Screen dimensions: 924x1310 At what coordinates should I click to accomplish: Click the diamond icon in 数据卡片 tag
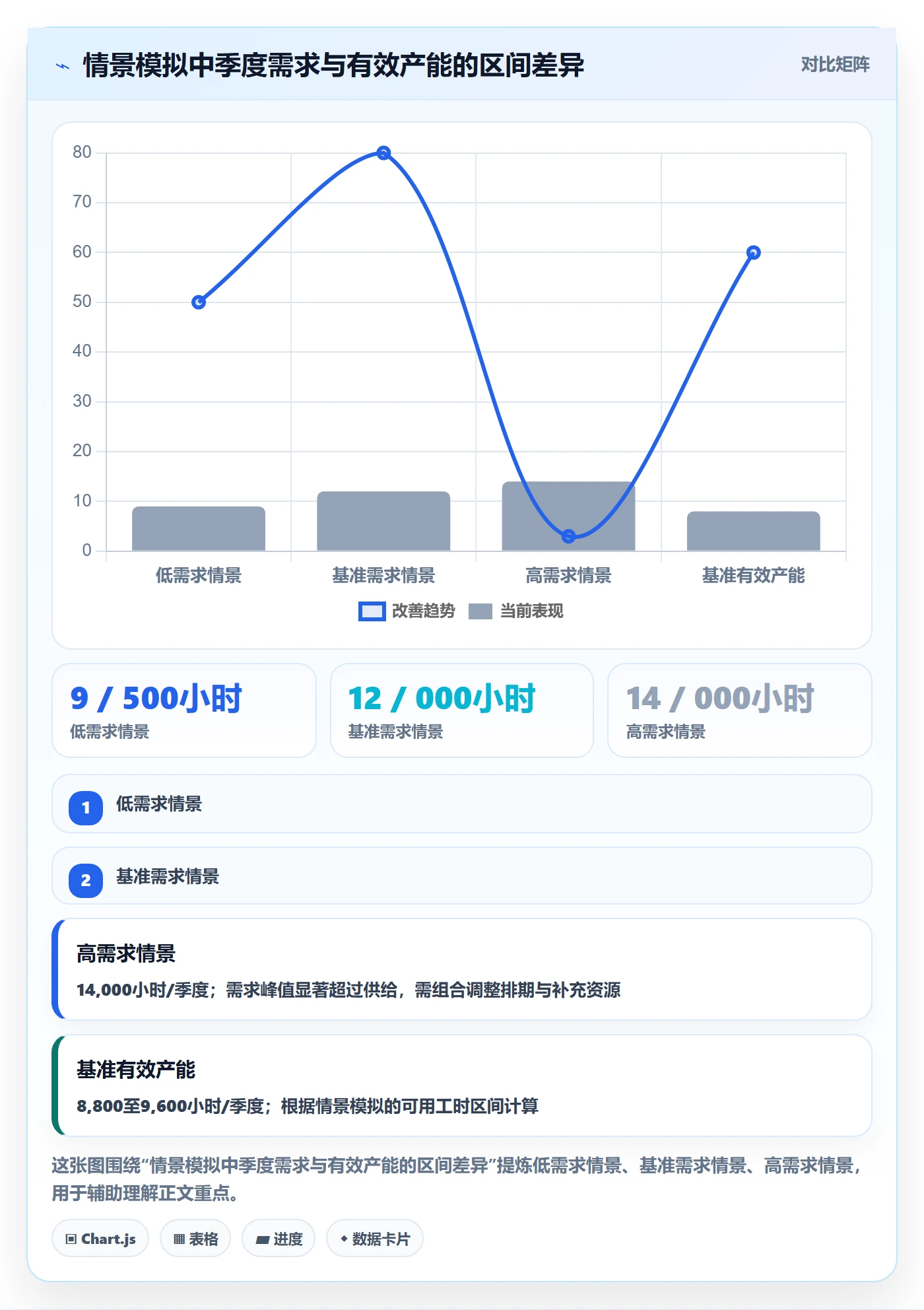pyautogui.click(x=344, y=1239)
